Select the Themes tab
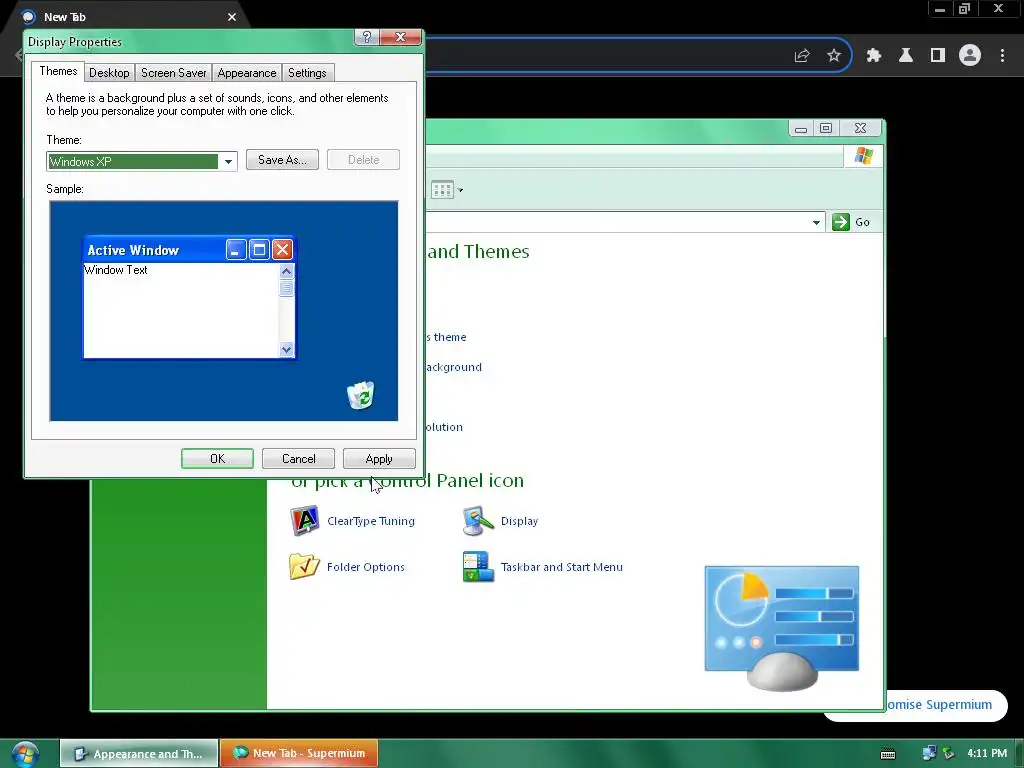This screenshot has width=1024, height=768. pos(58,71)
